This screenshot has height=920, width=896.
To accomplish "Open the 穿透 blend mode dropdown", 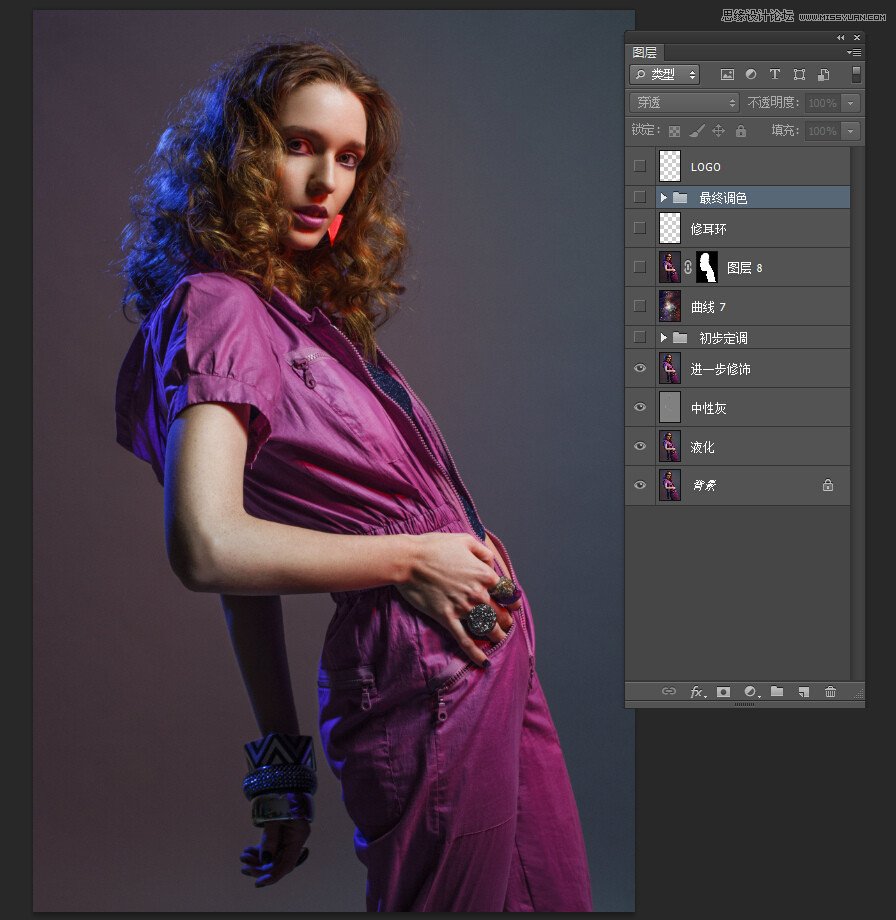I will click(684, 103).
